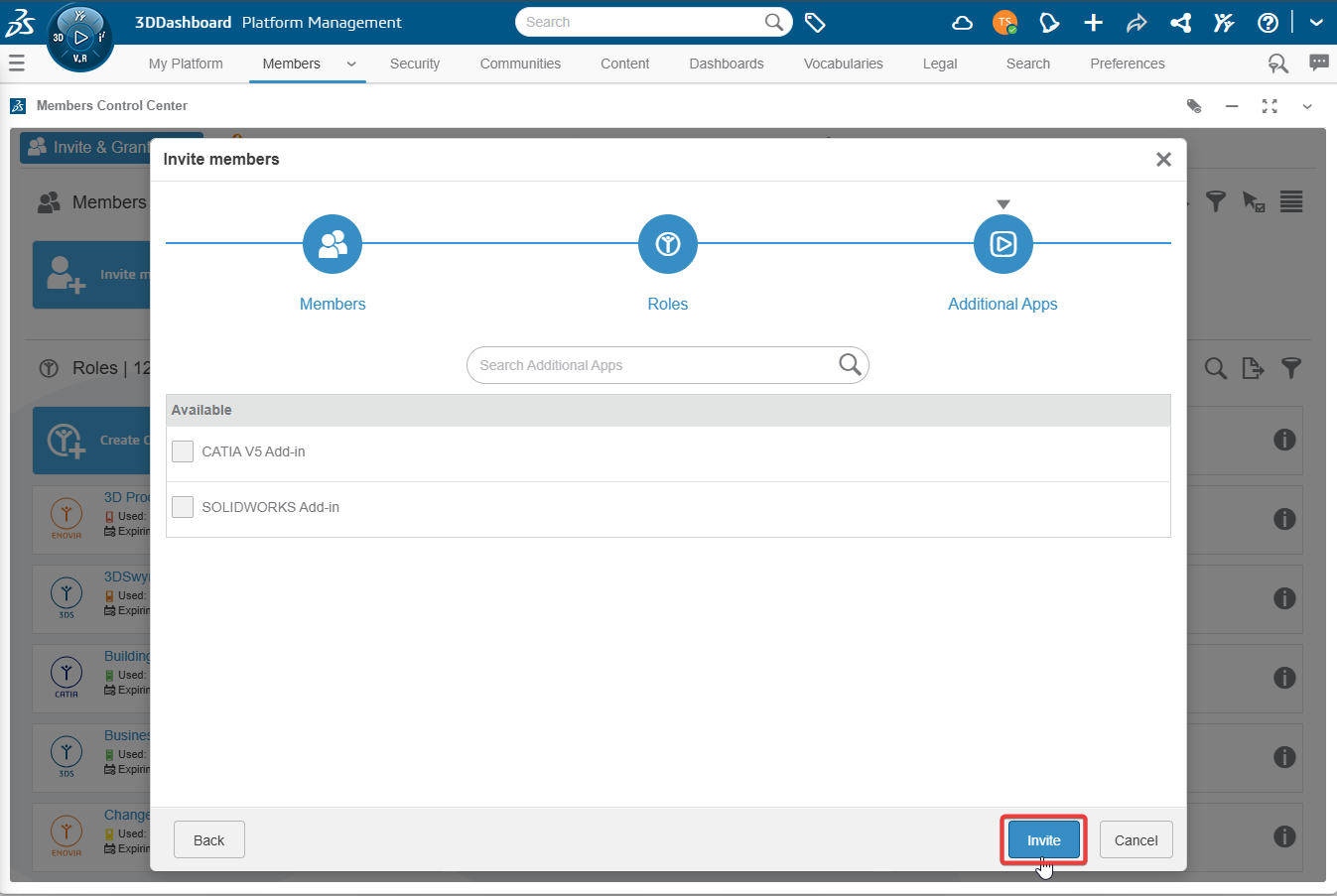Screen dimensions: 1337x896
Task: Maximize the Members Control Center widget
Action: pyautogui.click(x=1270, y=106)
